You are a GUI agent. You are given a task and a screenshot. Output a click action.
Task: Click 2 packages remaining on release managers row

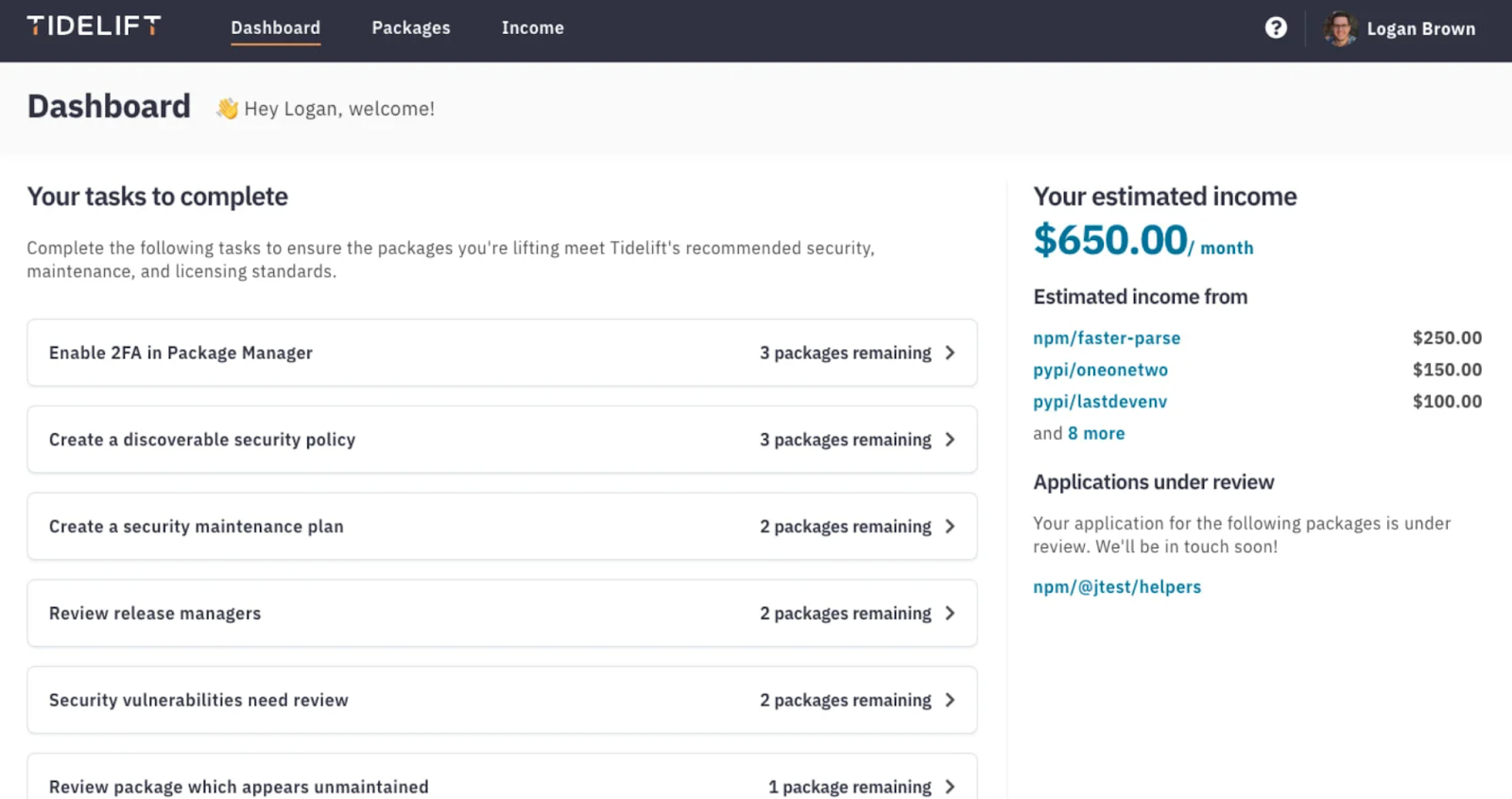pyautogui.click(x=846, y=614)
